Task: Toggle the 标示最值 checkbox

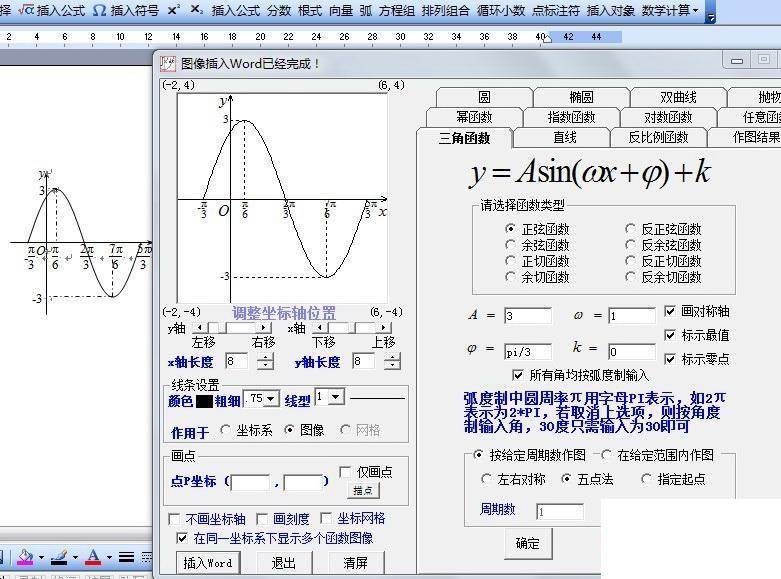Action: click(x=670, y=335)
